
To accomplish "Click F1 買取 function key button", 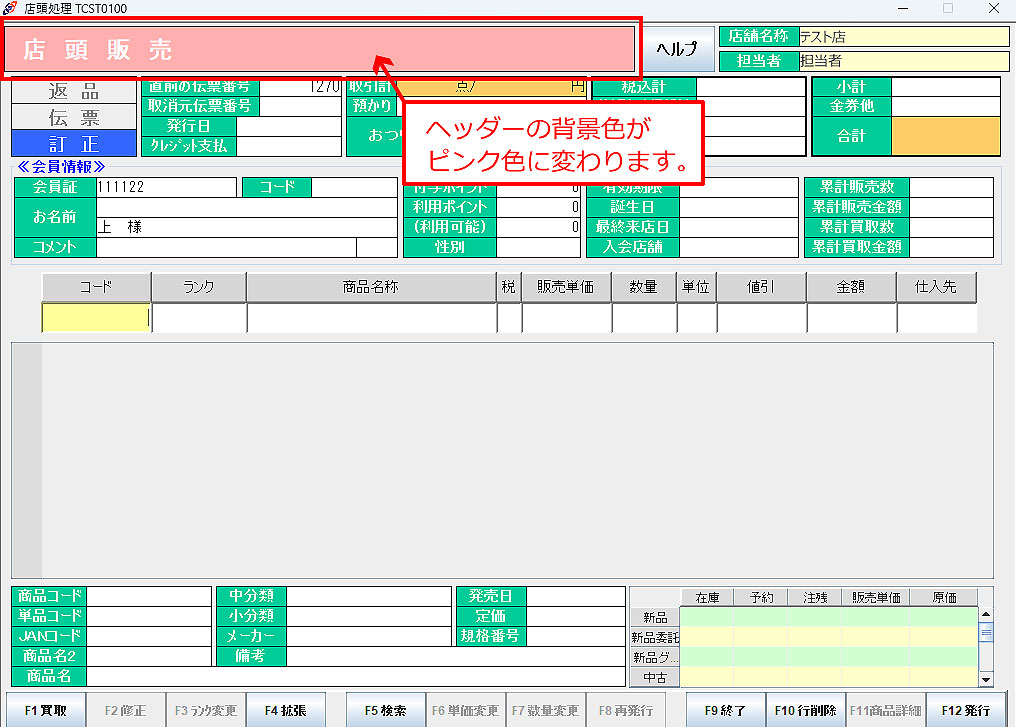I will (x=46, y=710).
